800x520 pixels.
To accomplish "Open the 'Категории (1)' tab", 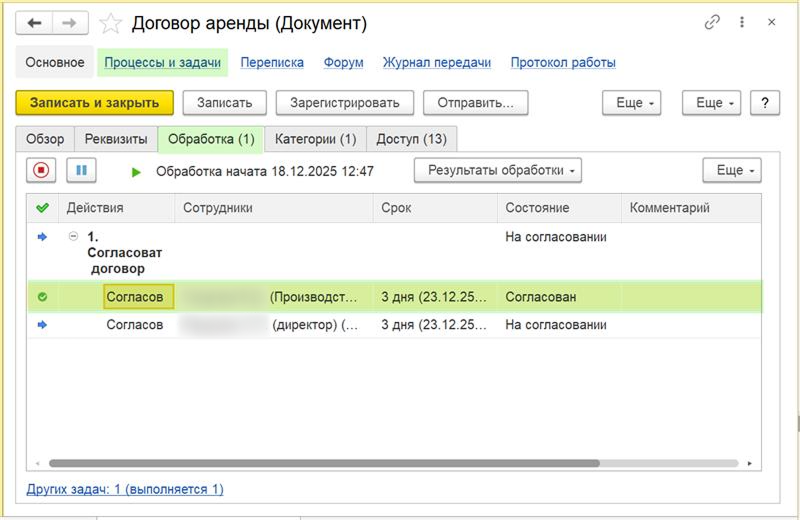I will 315,139.
